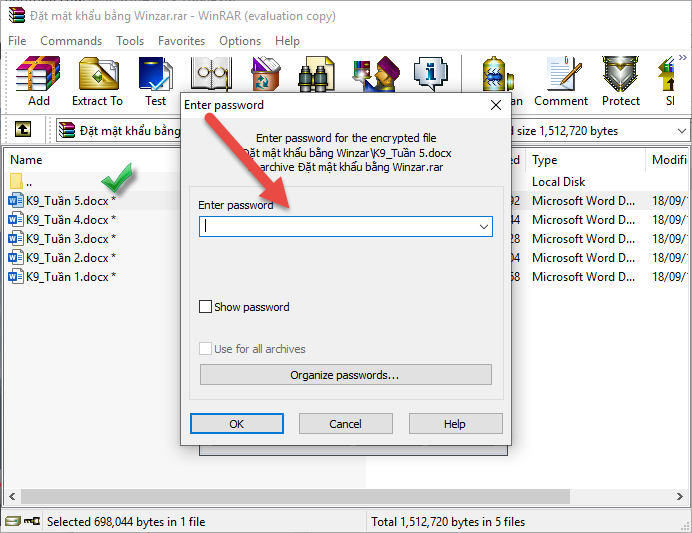Open the File menu
Viewport: 692px width, 533px height.
17,41
